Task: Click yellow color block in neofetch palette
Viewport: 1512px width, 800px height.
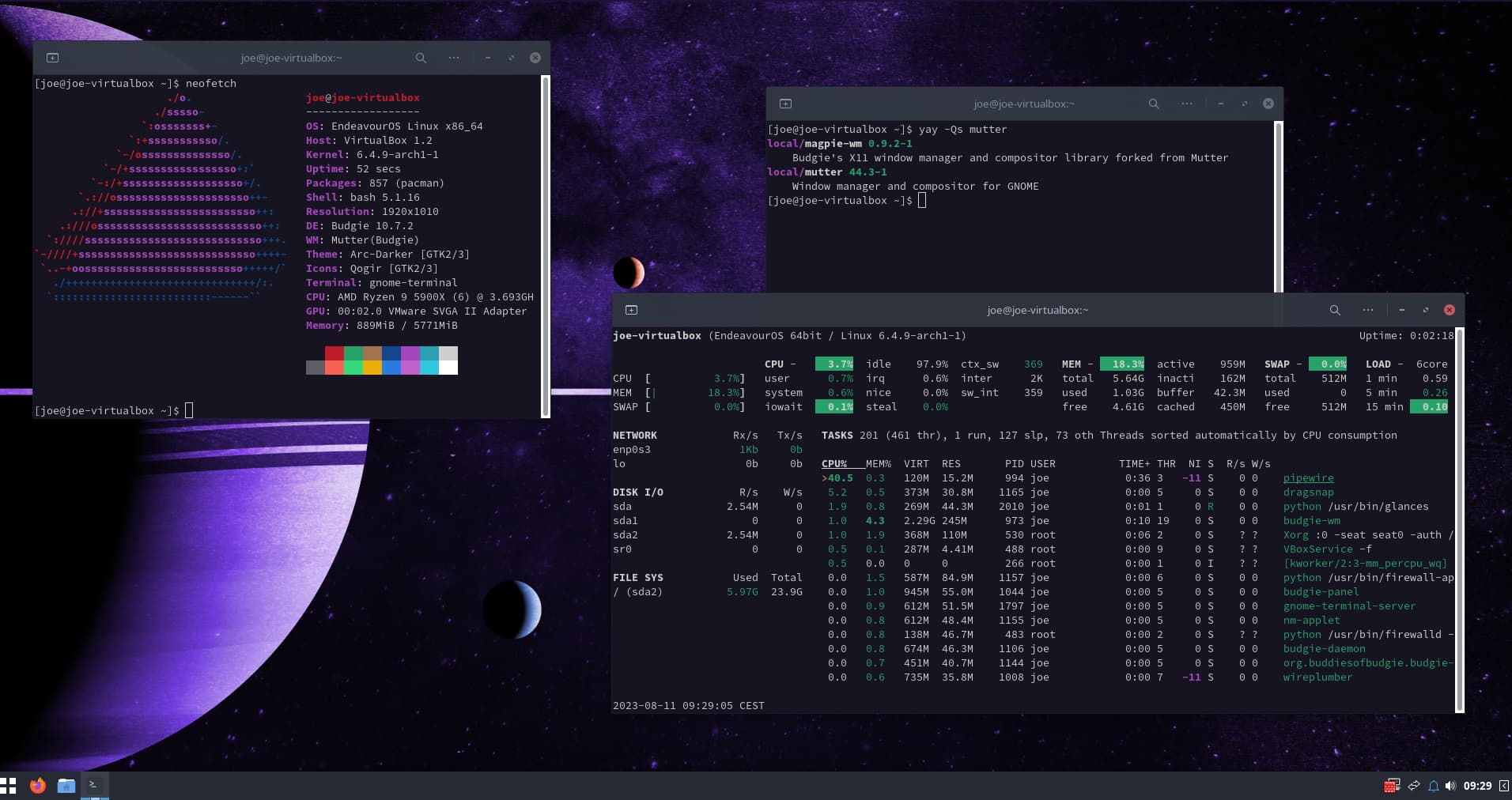Action: pos(372,368)
